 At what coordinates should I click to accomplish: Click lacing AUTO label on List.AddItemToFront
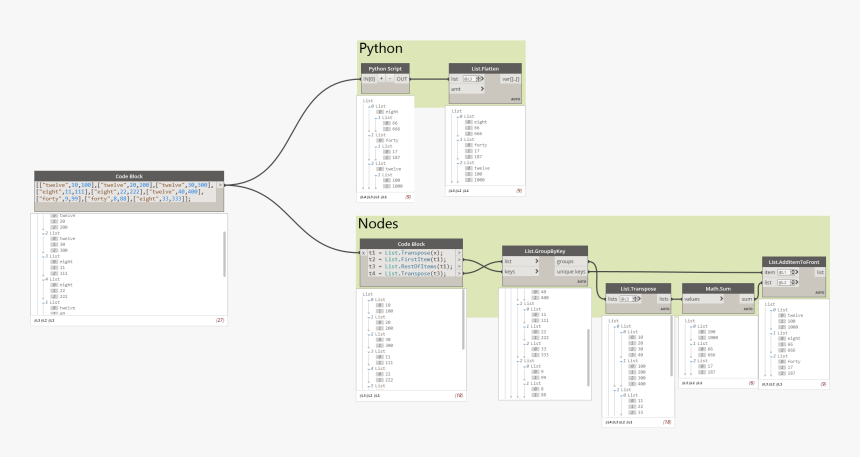point(819,292)
